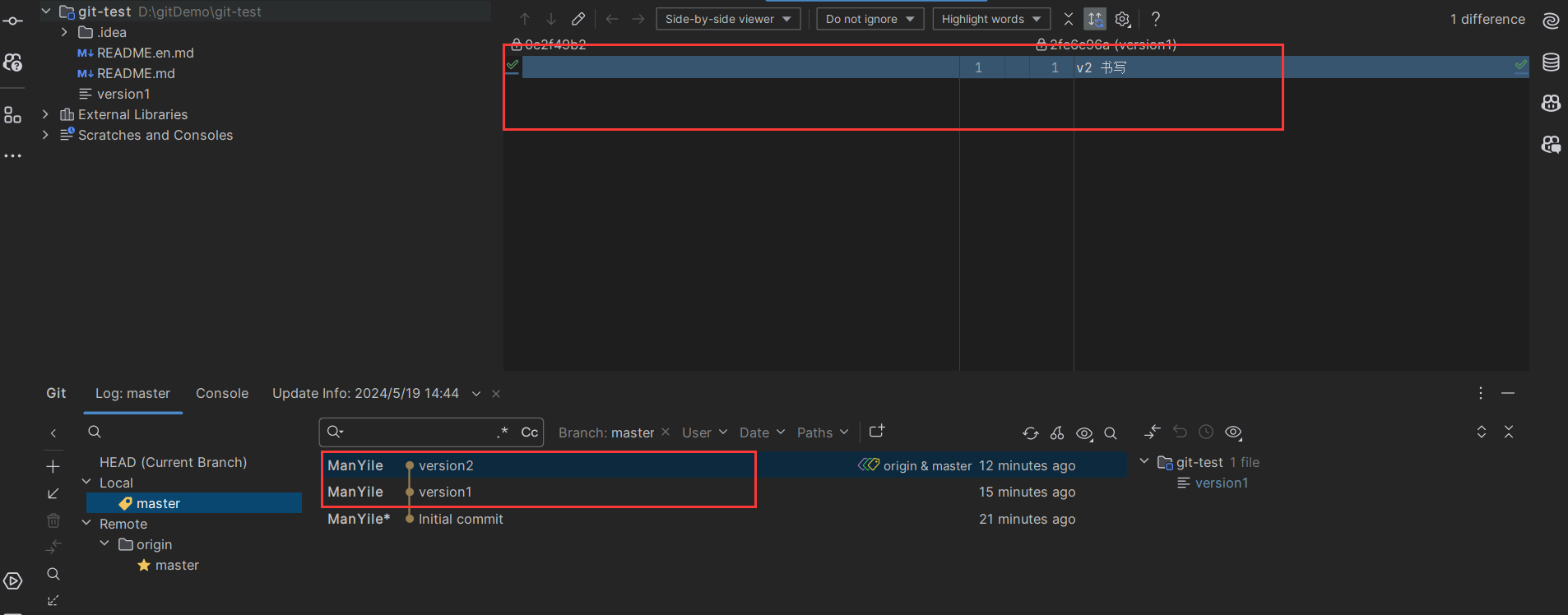Select origin master remote branch

pos(168,565)
